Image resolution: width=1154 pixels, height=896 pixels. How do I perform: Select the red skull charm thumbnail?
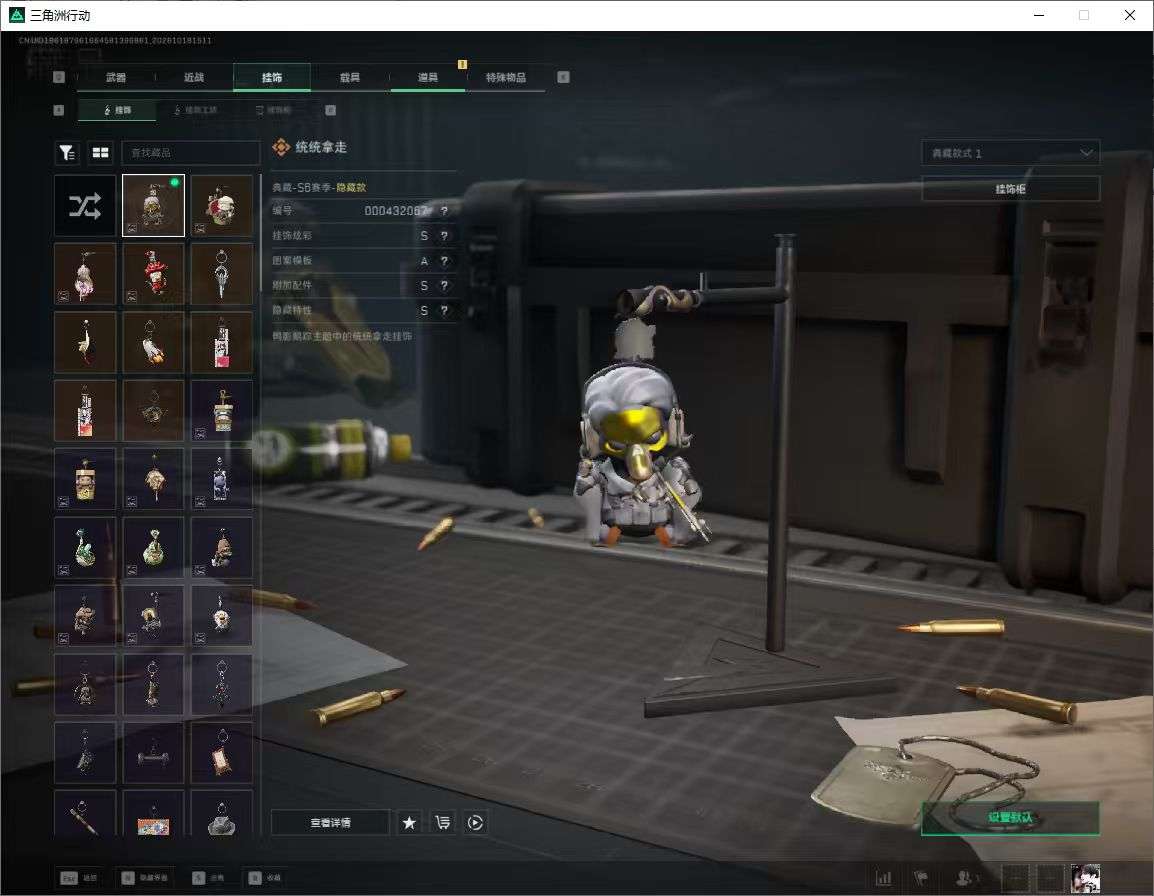pyautogui.click(x=222, y=205)
